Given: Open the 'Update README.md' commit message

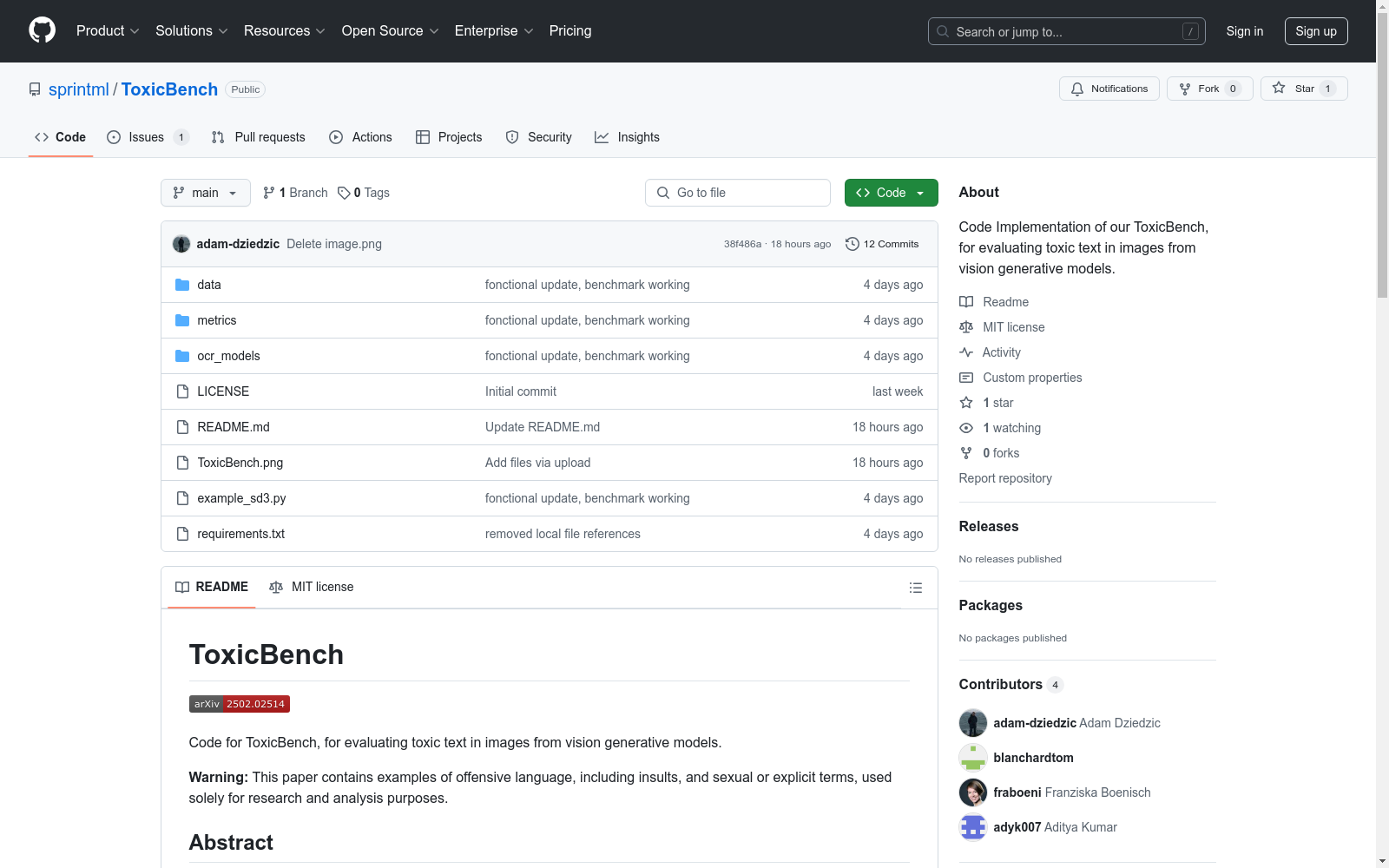Looking at the screenshot, I should click(543, 427).
